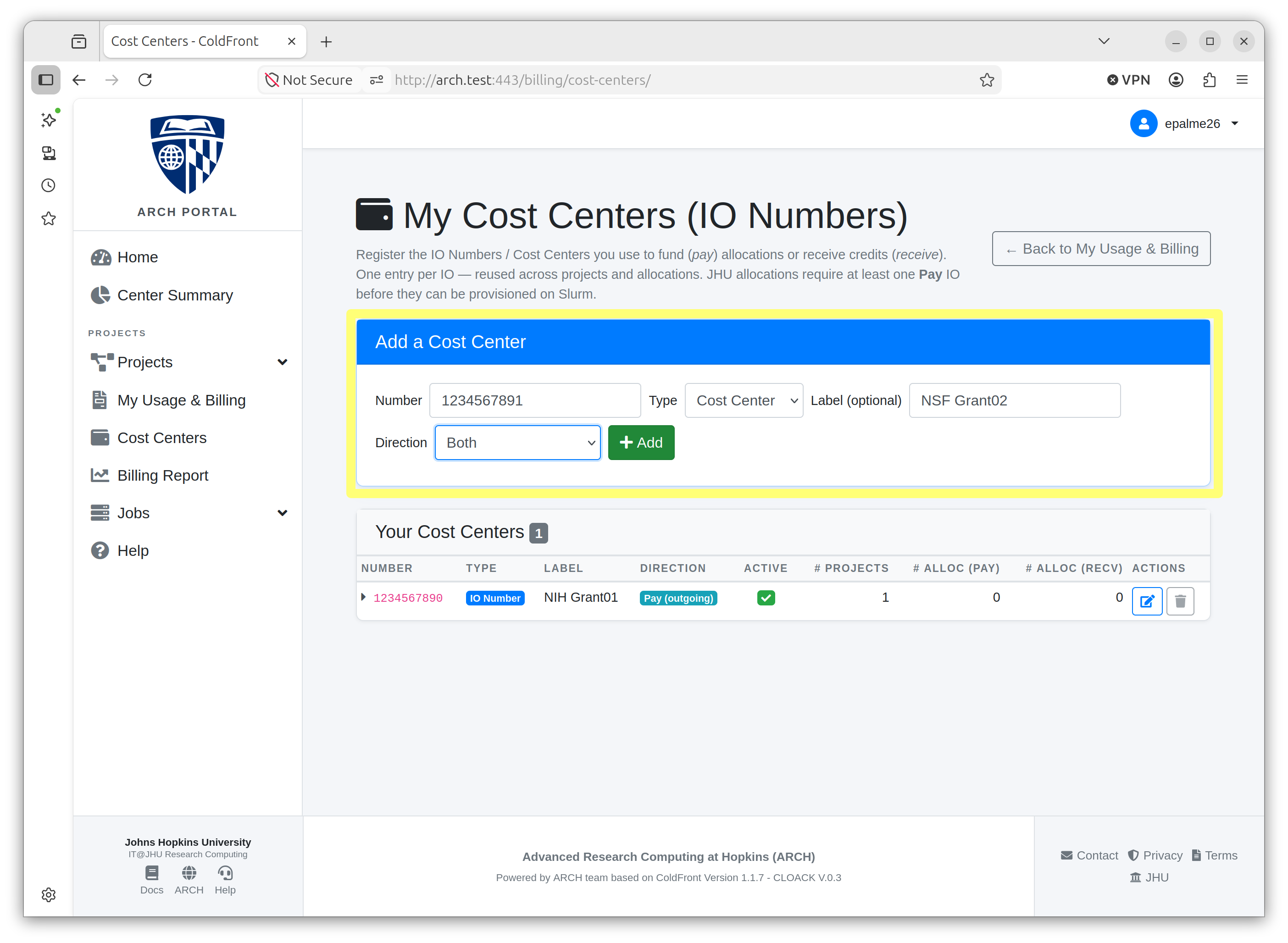Click the green Add button
This screenshot has height=943, width=1288.
click(x=641, y=443)
